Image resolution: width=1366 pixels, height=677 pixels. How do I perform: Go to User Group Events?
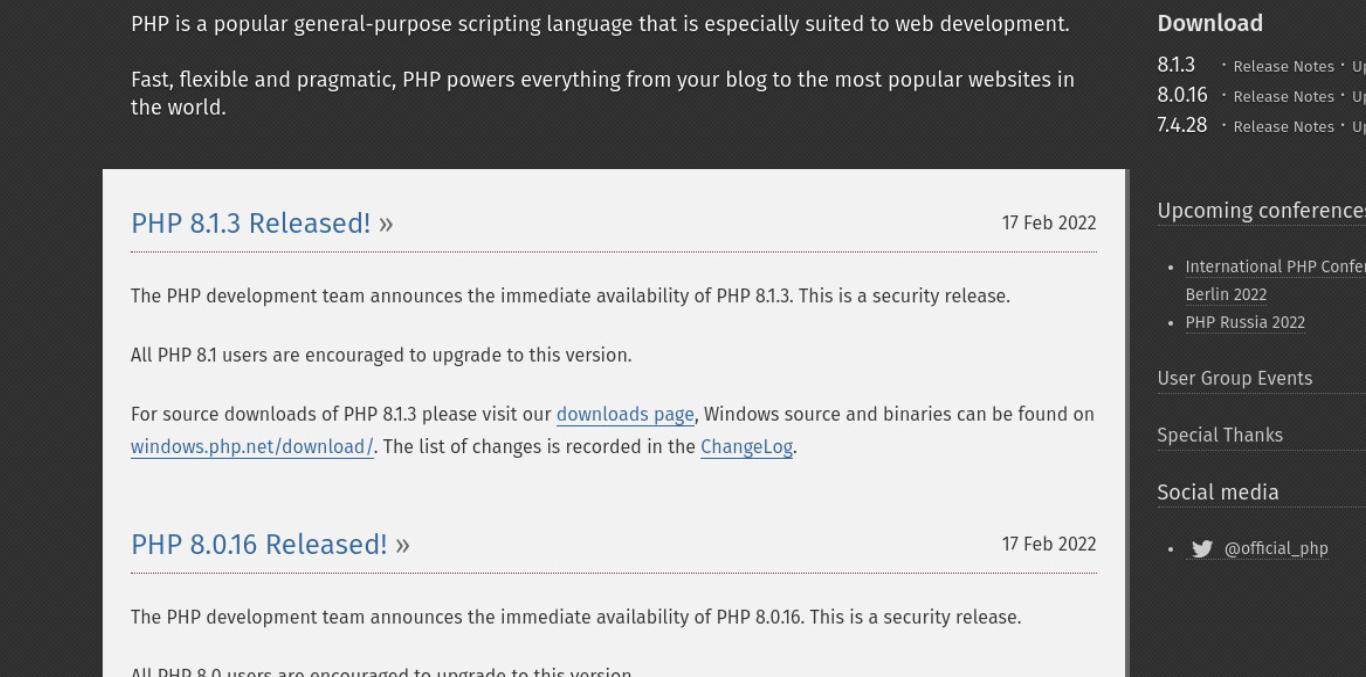click(x=1234, y=378)
